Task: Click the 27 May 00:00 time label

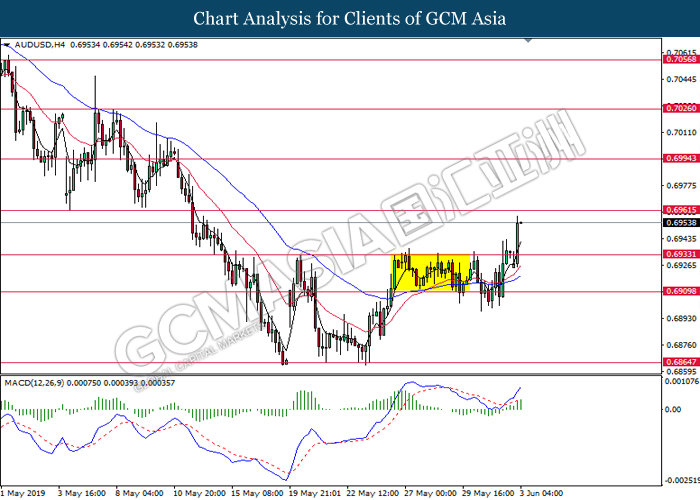Action: tap(431, 493)
